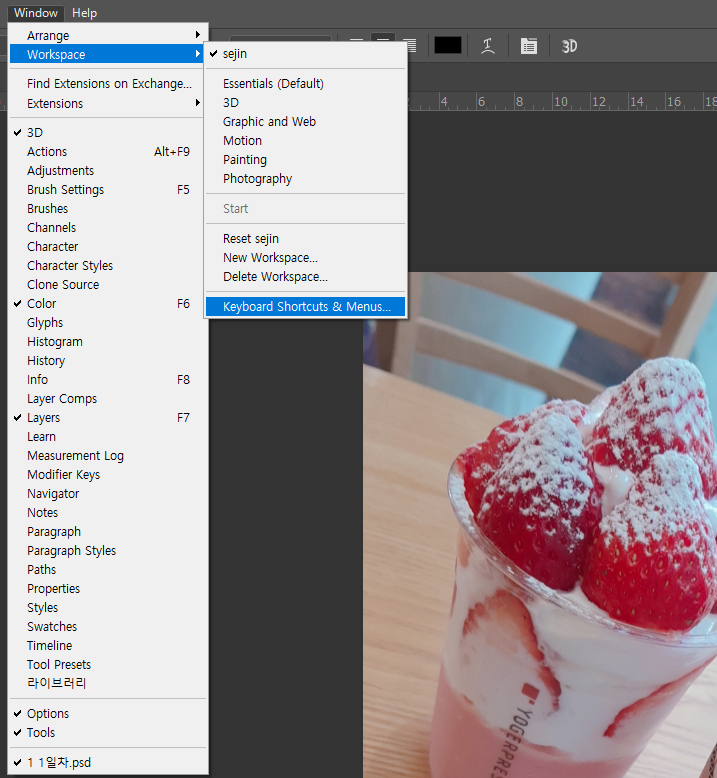The height and width of the screenshot is (778, 717).
Task: Open the Layer Comps panel
Action: point(106,398)
